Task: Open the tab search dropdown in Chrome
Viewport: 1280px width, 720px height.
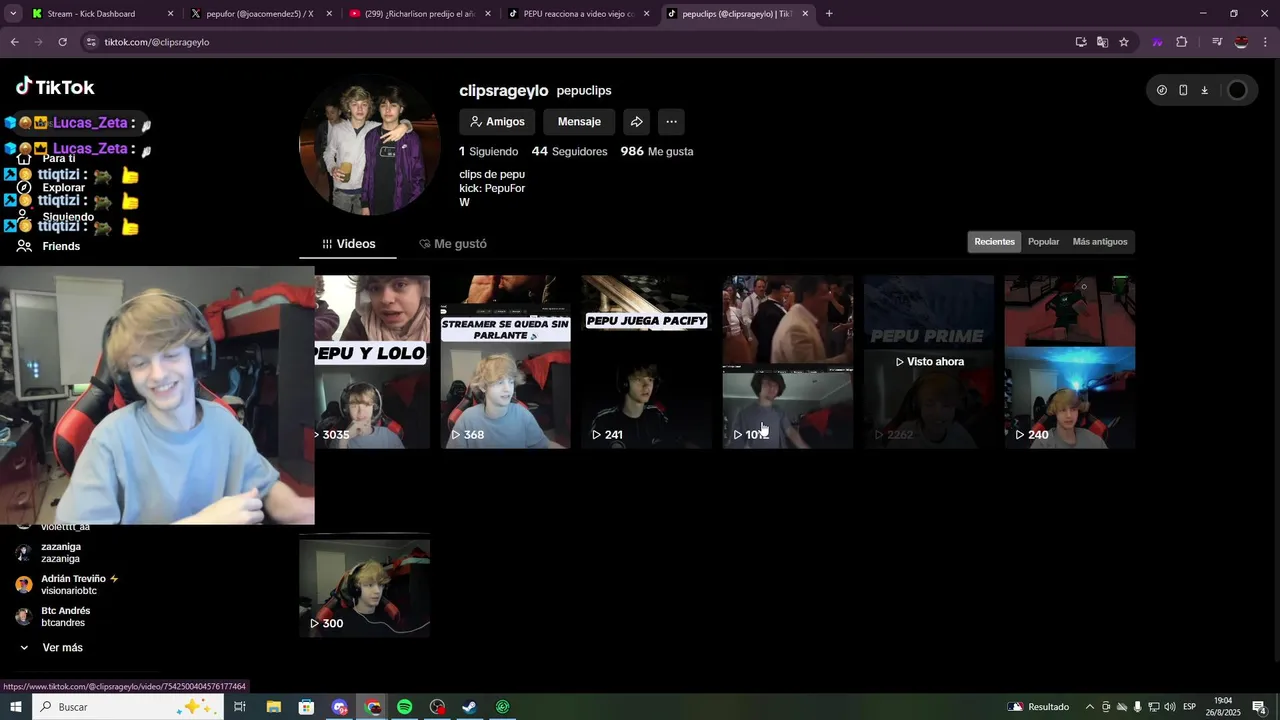Action: tap(13, 14)
